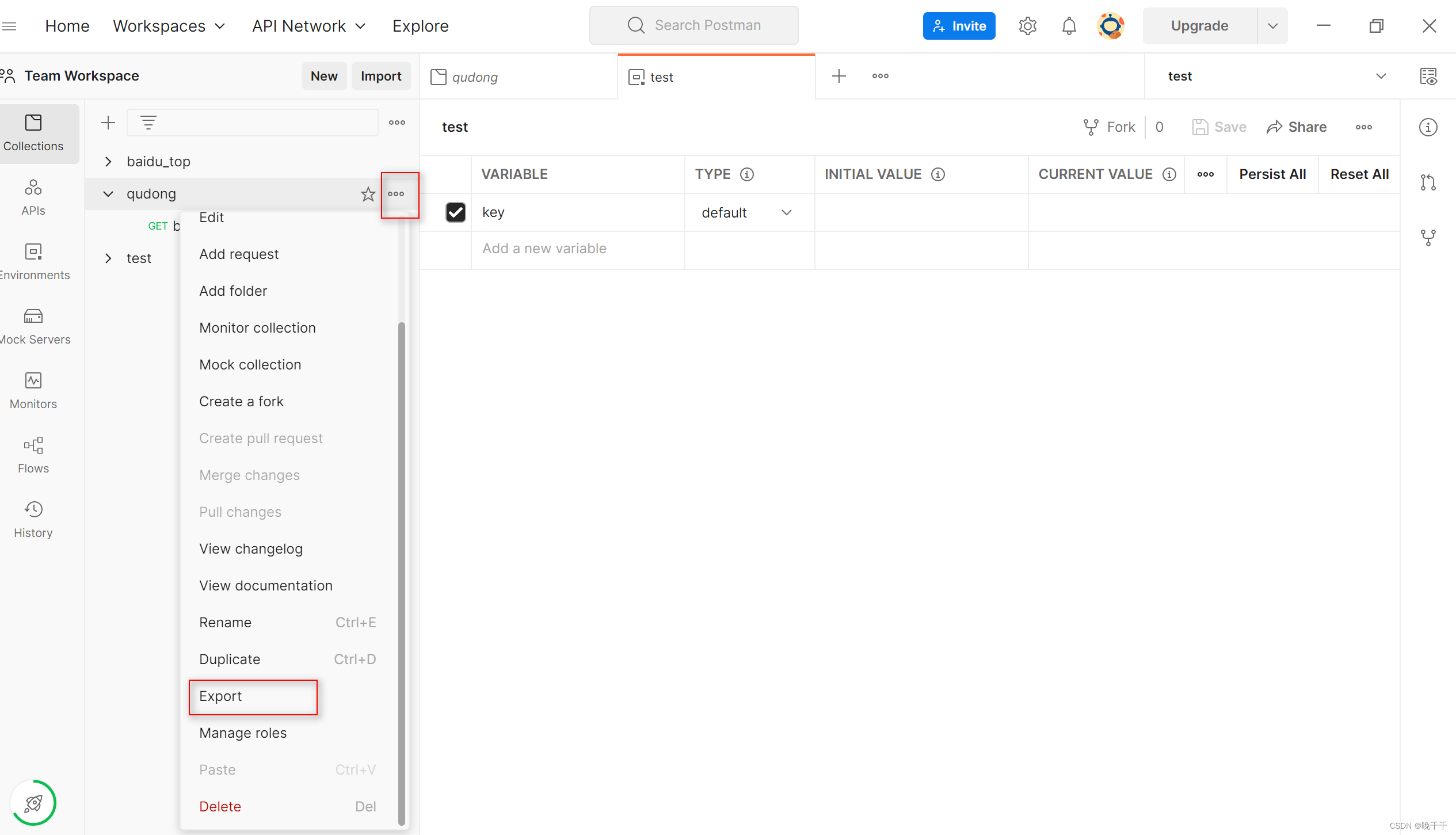The image size is (1456, 835).
Task: Click the New button
Action: (324, 76)
